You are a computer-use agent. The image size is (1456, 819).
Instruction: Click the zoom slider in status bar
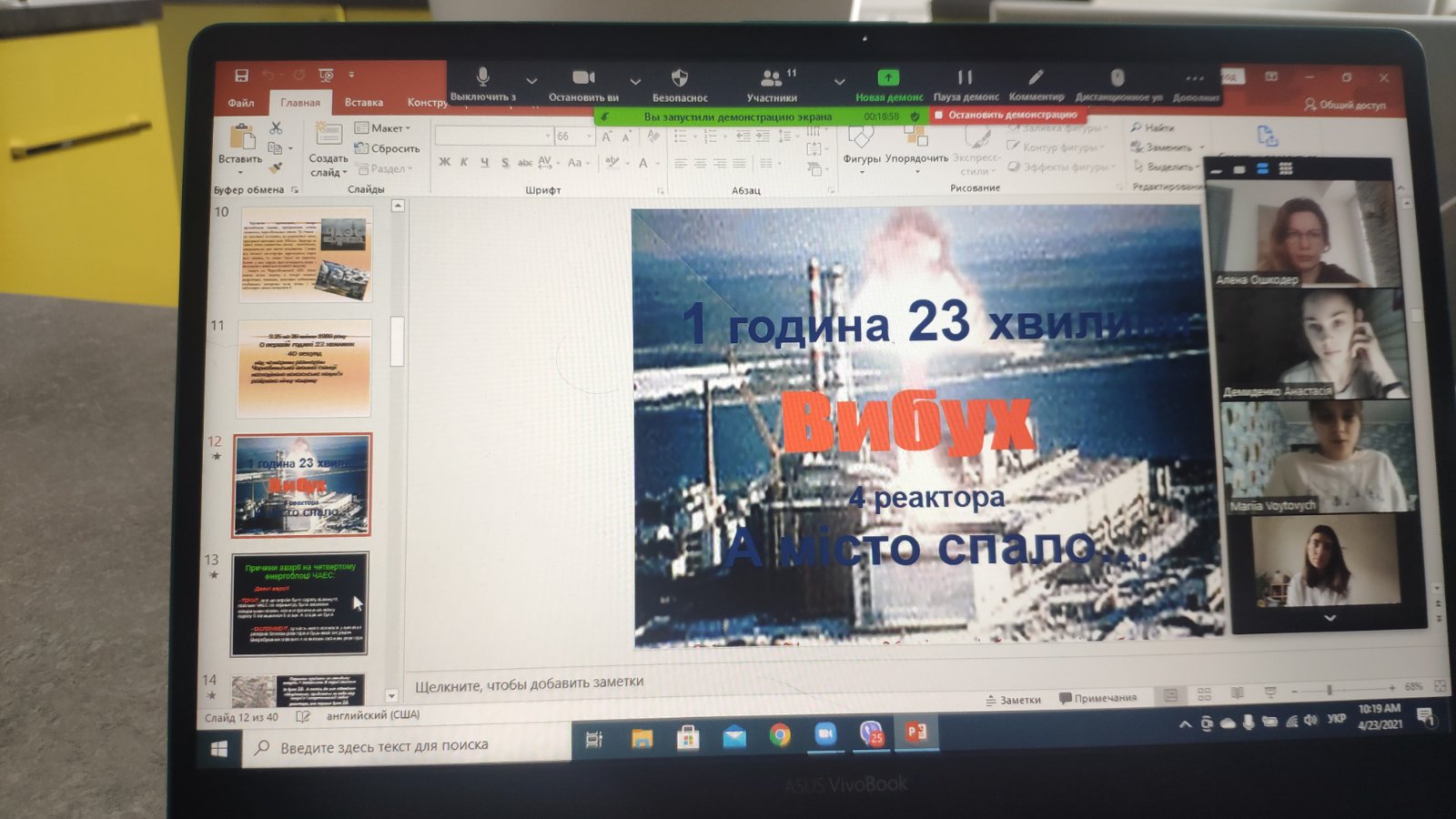pyautogui.click(x=1330, y=691)
